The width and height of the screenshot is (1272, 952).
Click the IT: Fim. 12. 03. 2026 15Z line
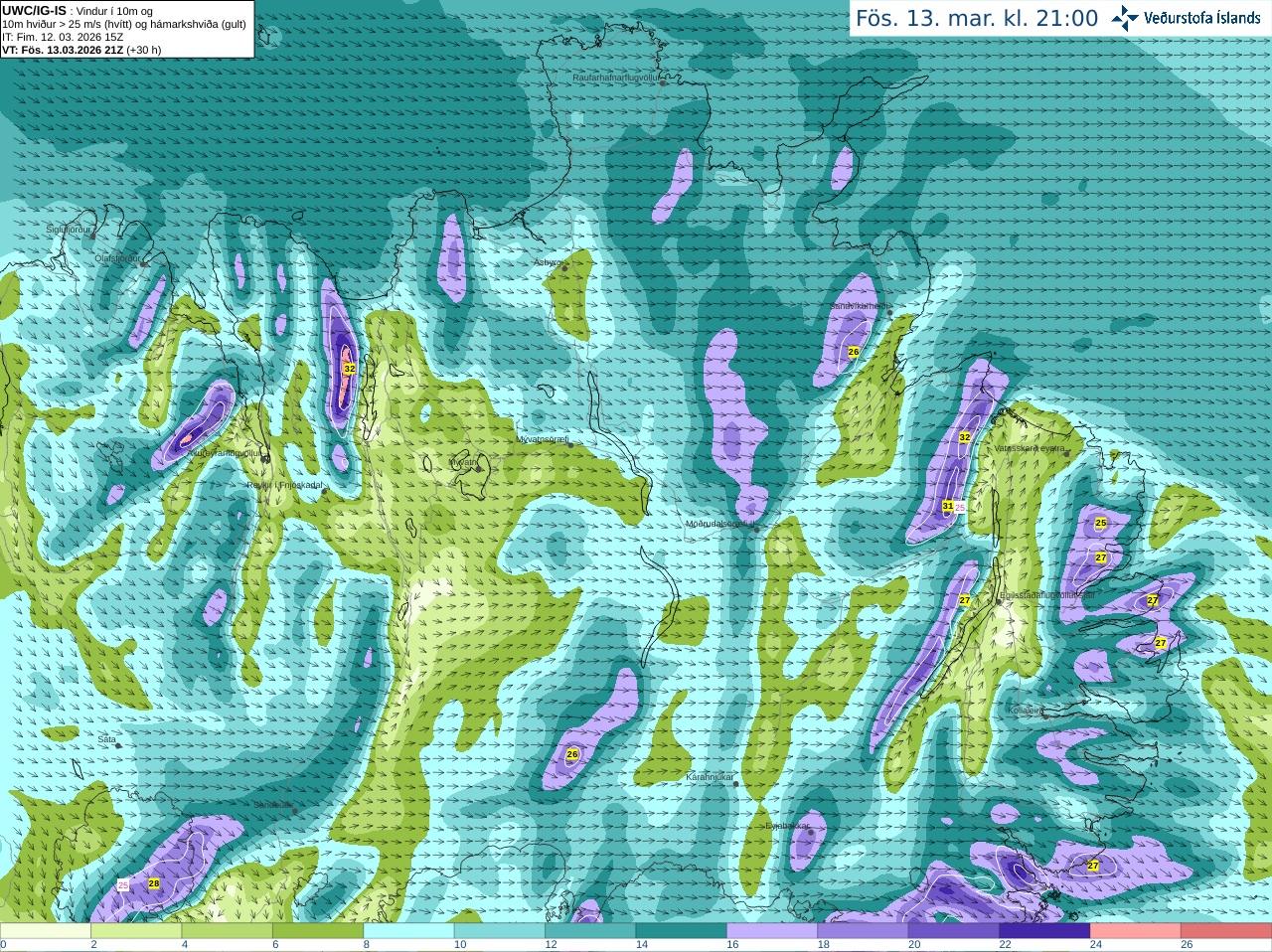point(63,37)
